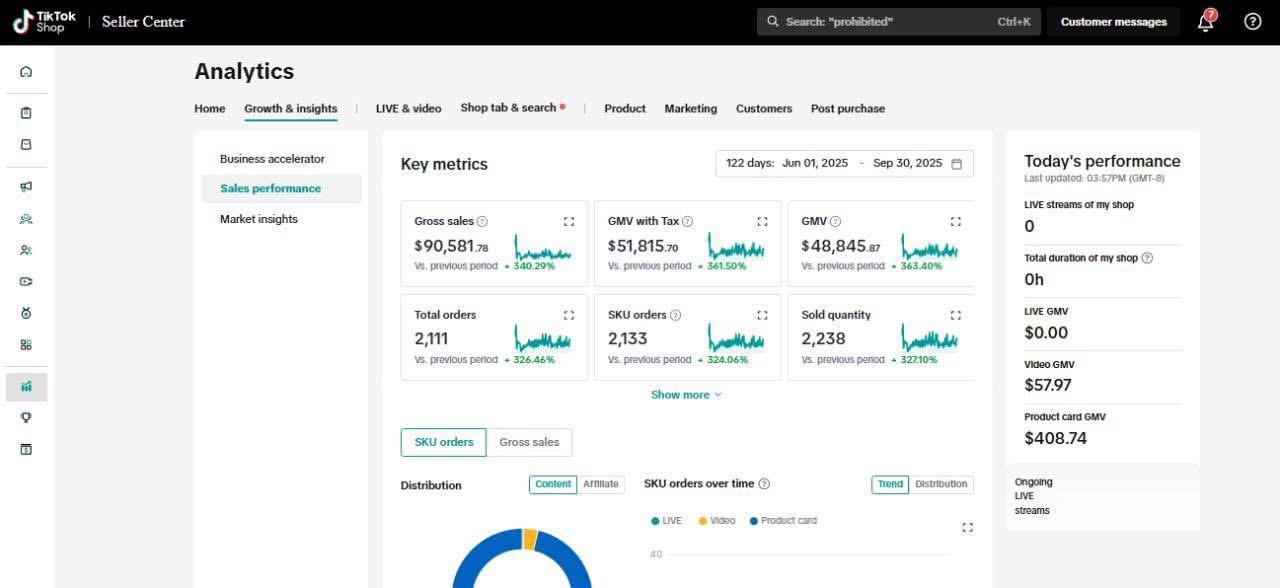Screen dimensions: 1280x588
Task: Toggle distribution to Affiliate
Action: point(601,484)
